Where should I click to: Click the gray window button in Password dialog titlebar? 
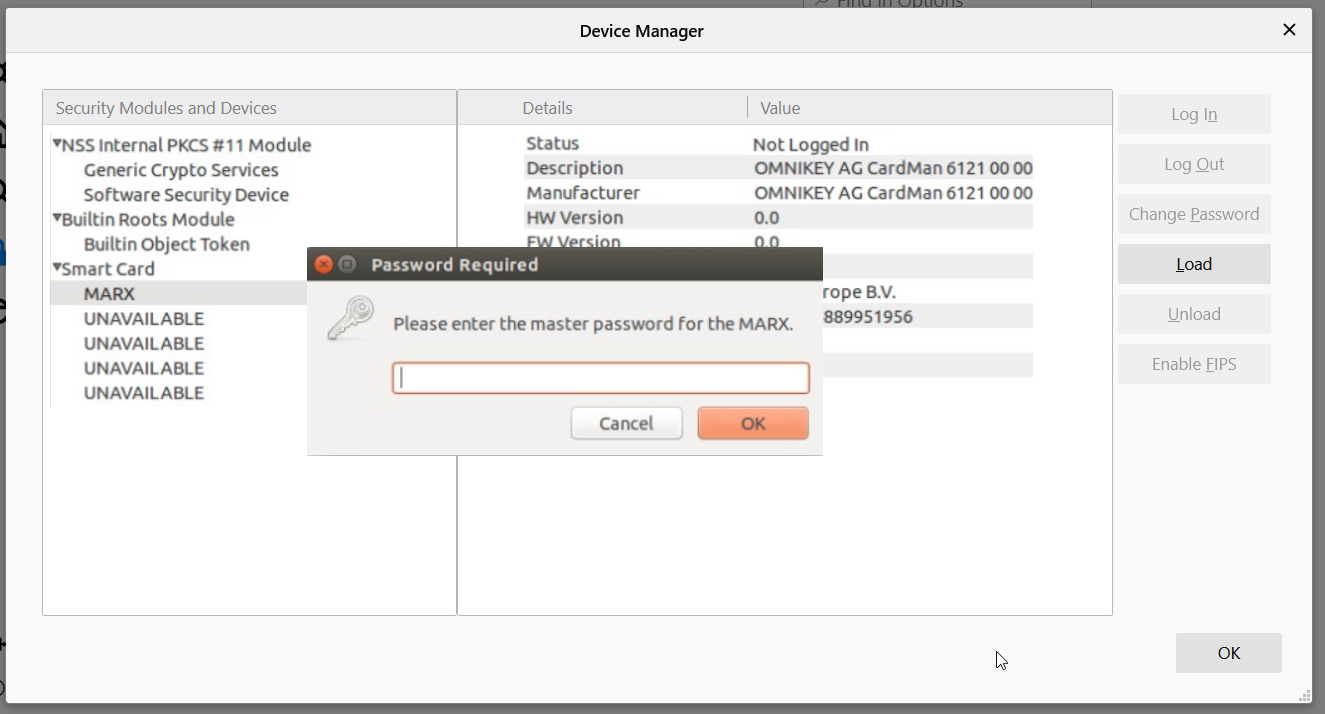pyautogui.click(x=347, y=265)
